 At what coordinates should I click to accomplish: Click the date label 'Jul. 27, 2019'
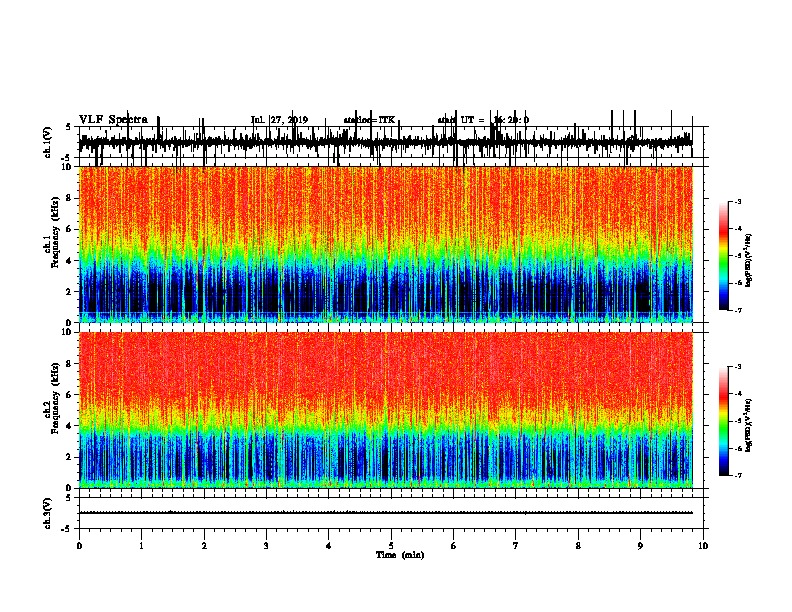coord(279,120)
